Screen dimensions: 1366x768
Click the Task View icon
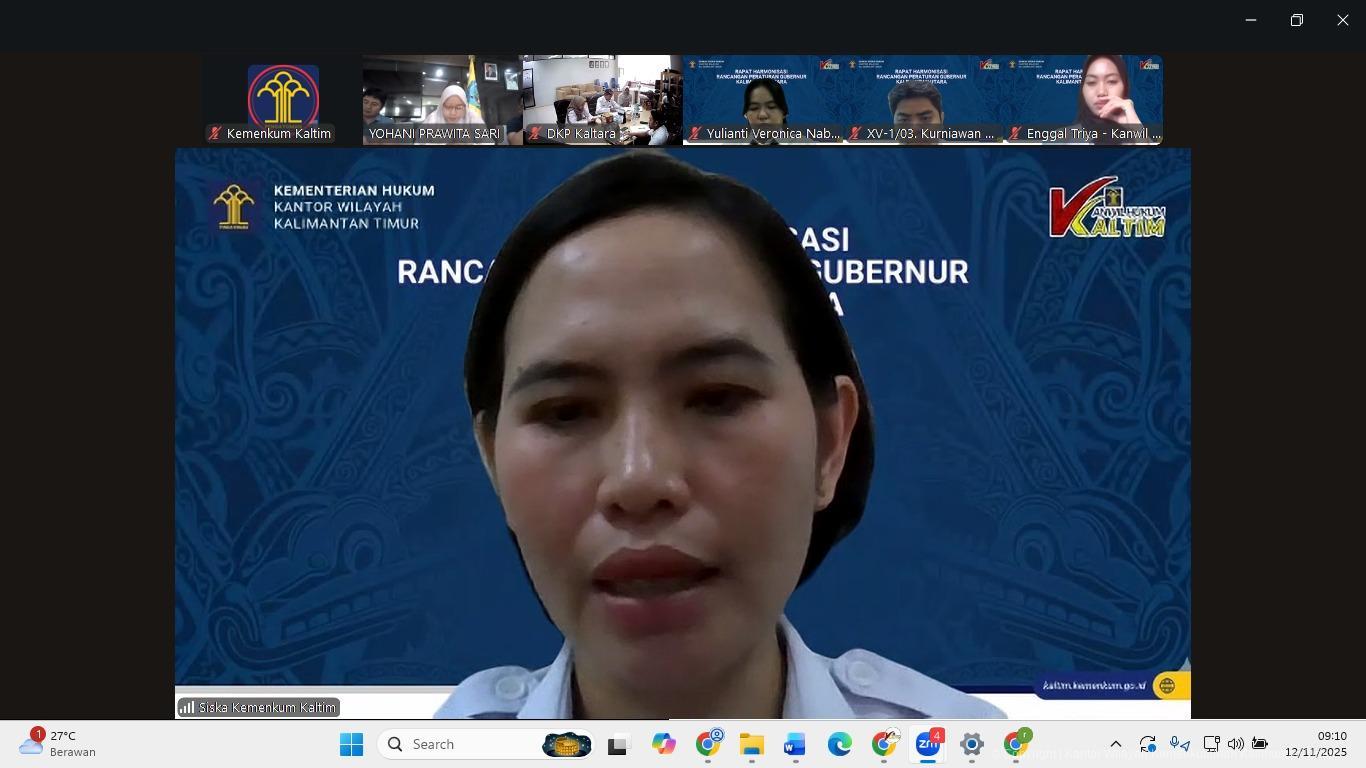(x=617, y=745)
